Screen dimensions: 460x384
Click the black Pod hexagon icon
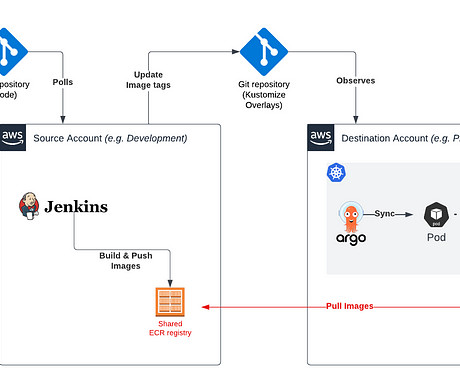click(x=436, y=214)
